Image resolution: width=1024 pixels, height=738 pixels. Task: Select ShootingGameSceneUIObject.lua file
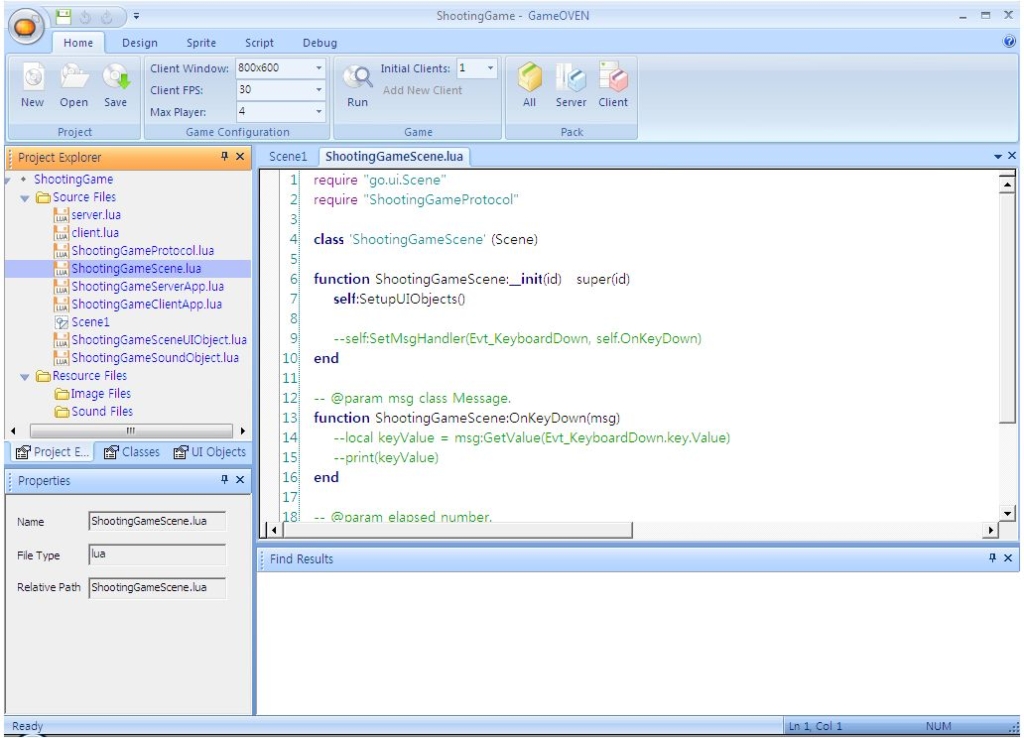click(x=159, y=340)
